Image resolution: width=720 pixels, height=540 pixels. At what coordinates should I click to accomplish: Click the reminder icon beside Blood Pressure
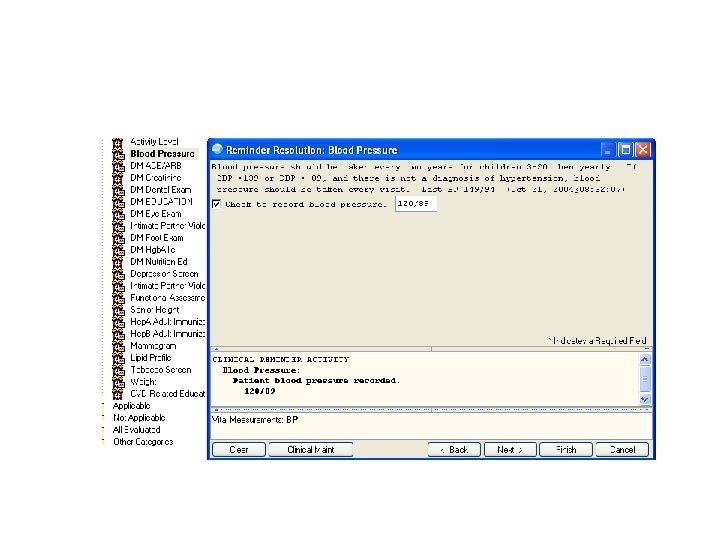point(118,154)
